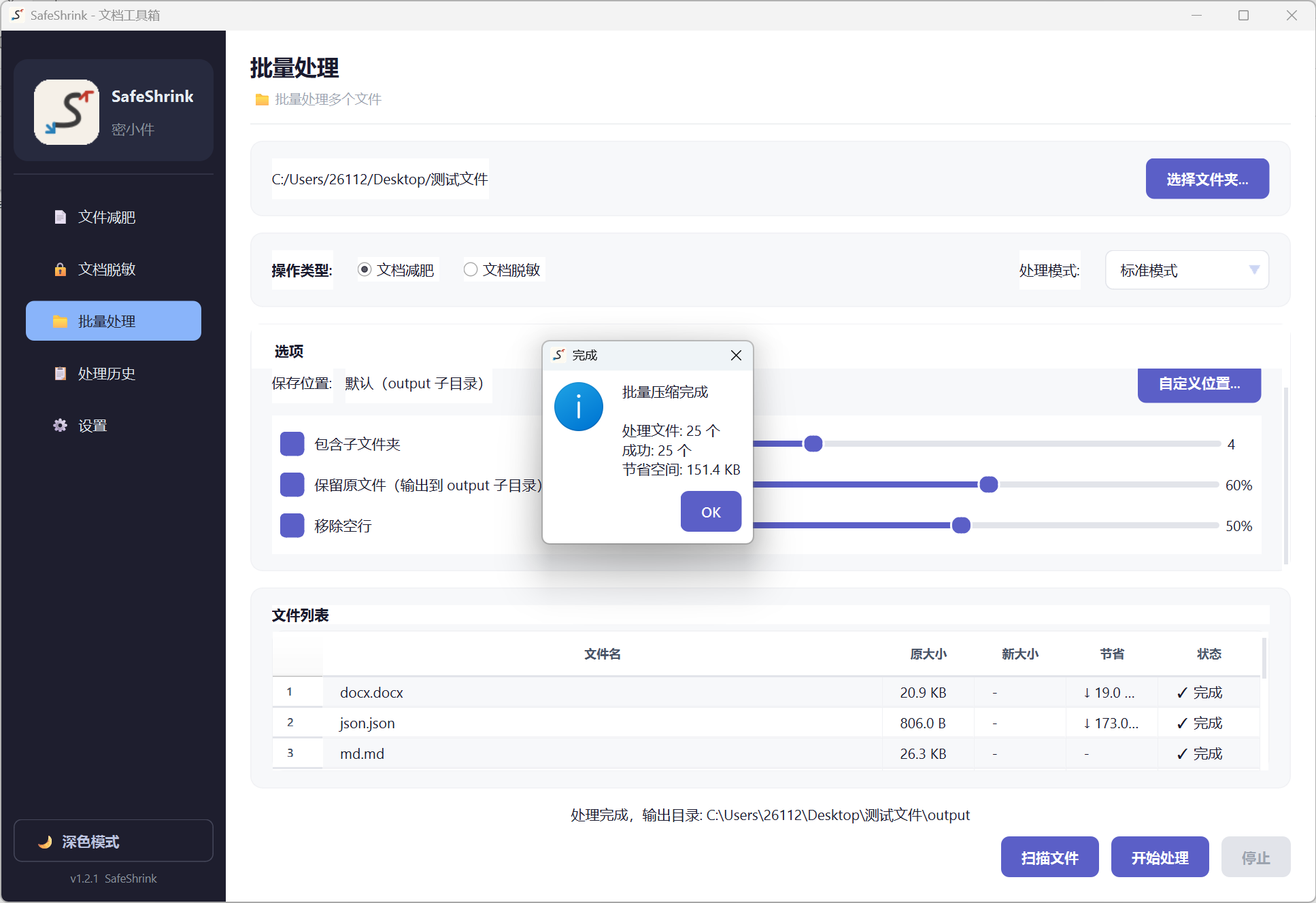Click the 原大小 column header
This screenshot has width=1316, height=903.
(x=928, y=654)
